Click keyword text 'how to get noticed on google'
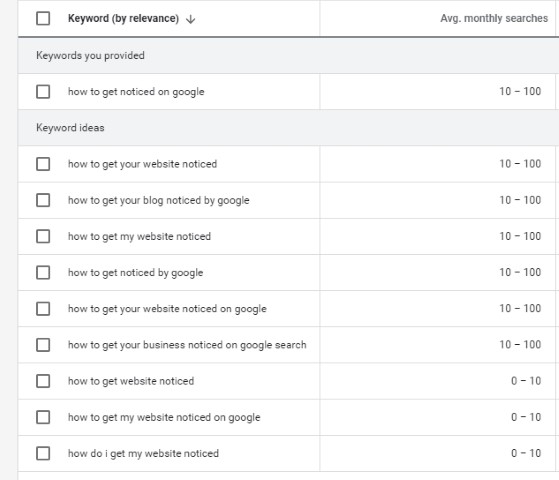559x480 pixels. click(x=136, y=92)
